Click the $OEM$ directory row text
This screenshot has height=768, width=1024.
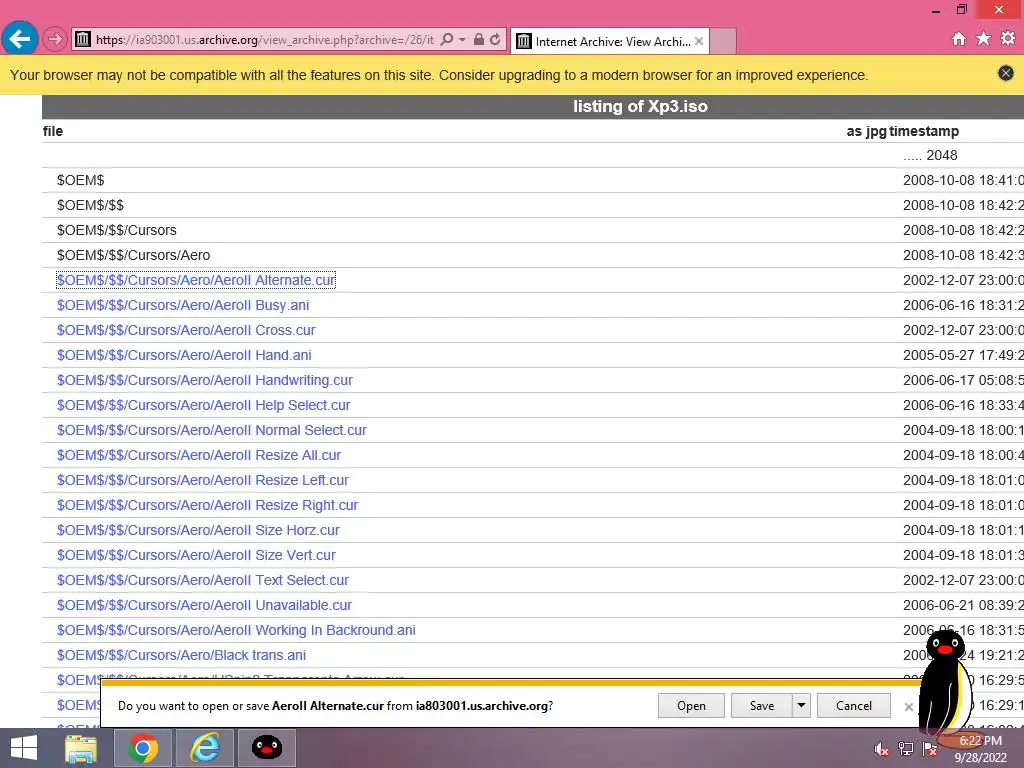tap(80, 180)
